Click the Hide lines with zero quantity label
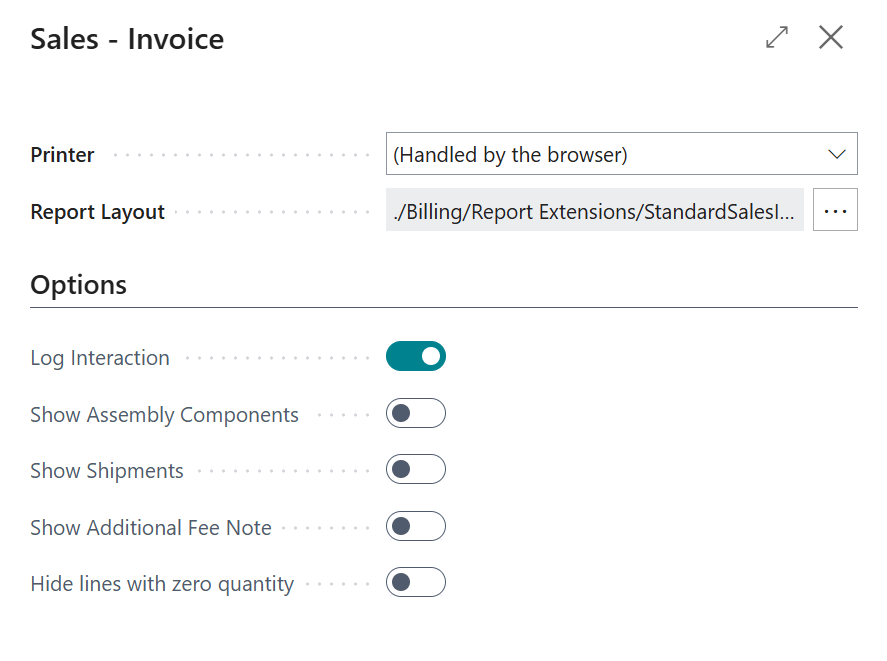Image resolution: width=887 pixels, height=661 pixels. pyautogui.click(x=162, y=584)
